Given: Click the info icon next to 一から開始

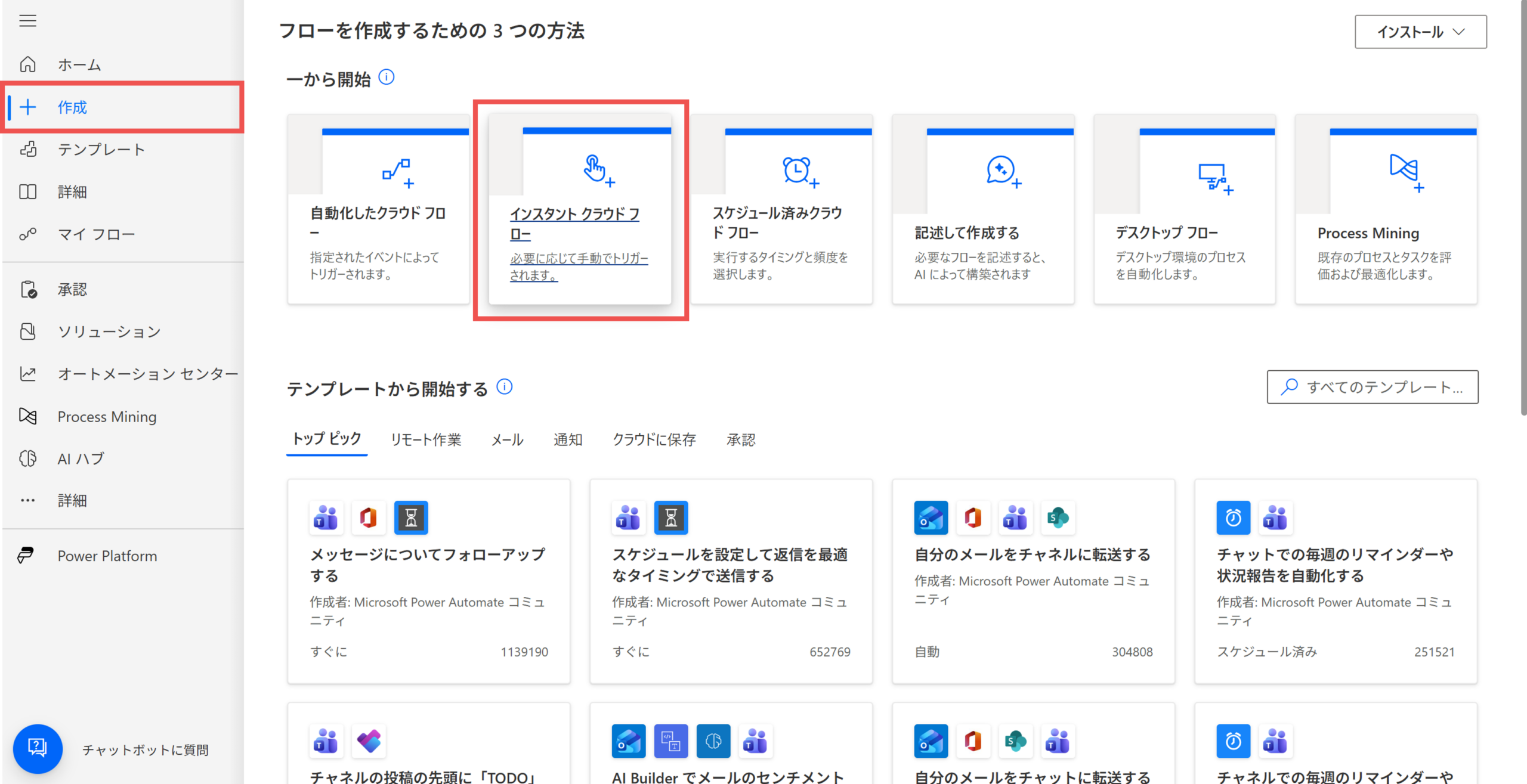Looking at the screenshot, I should pyautogui.click(x=387, y=78).
